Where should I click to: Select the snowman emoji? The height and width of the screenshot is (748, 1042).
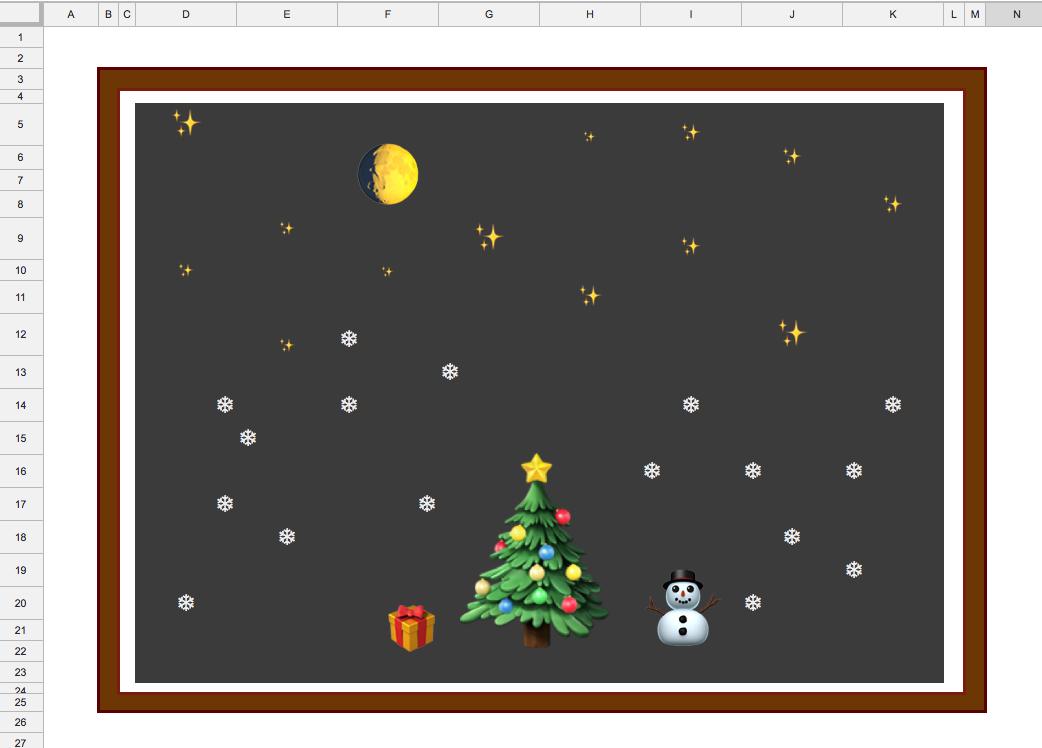pos(682,608)
